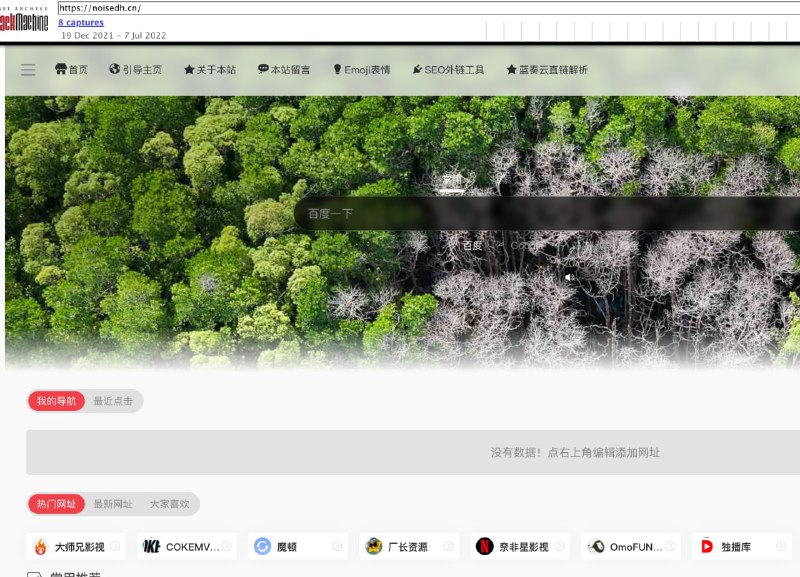Select the 我的导航 tab
Screen dimensions: 800x577
pyautogui.click(x=56, y=401)
